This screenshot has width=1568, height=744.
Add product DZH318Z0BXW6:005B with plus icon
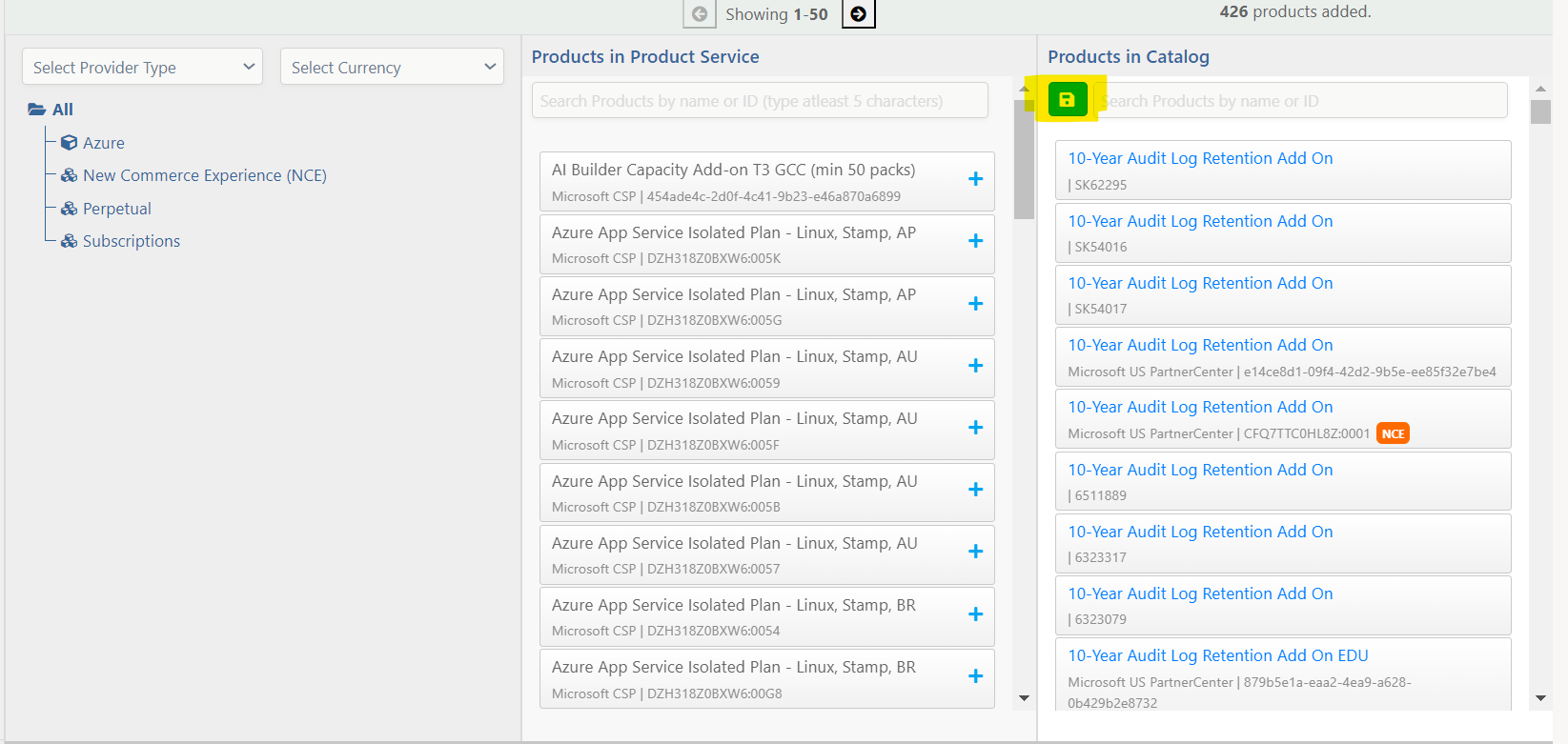point(975,490)
